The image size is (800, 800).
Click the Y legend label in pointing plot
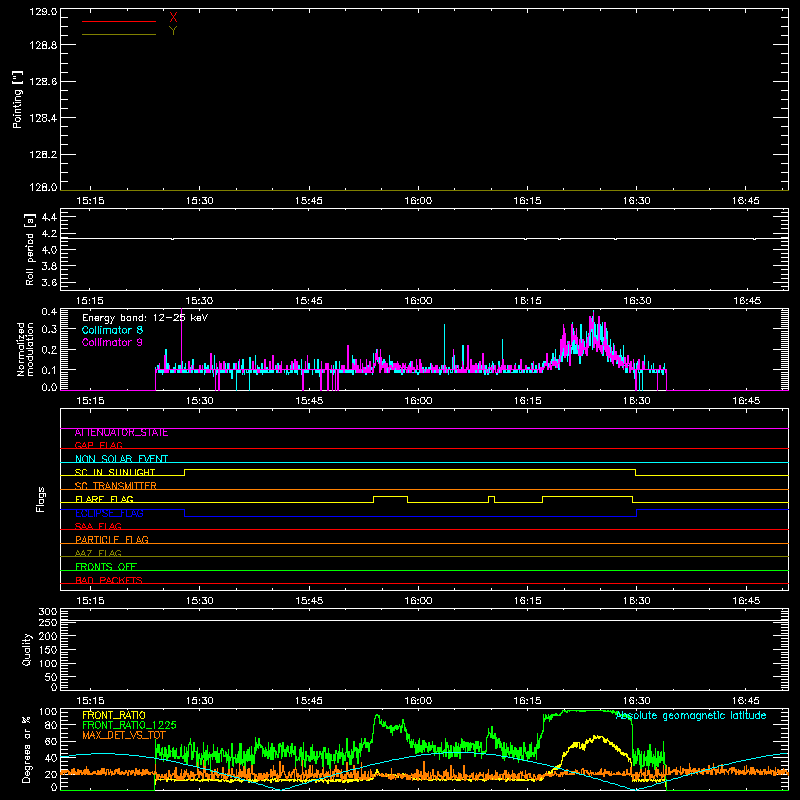pyautogui.click(x=173, y=31)
